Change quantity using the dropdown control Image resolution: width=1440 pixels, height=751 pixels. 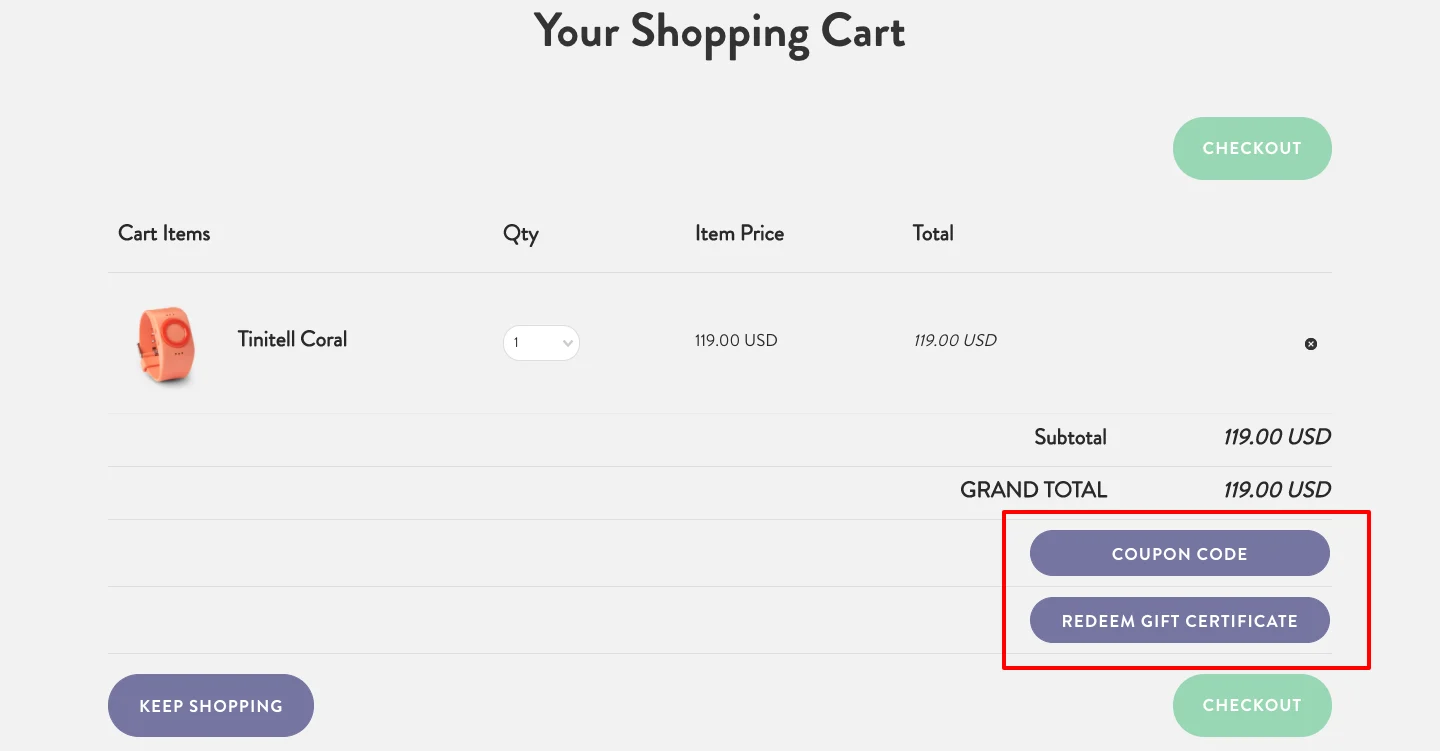541,342
